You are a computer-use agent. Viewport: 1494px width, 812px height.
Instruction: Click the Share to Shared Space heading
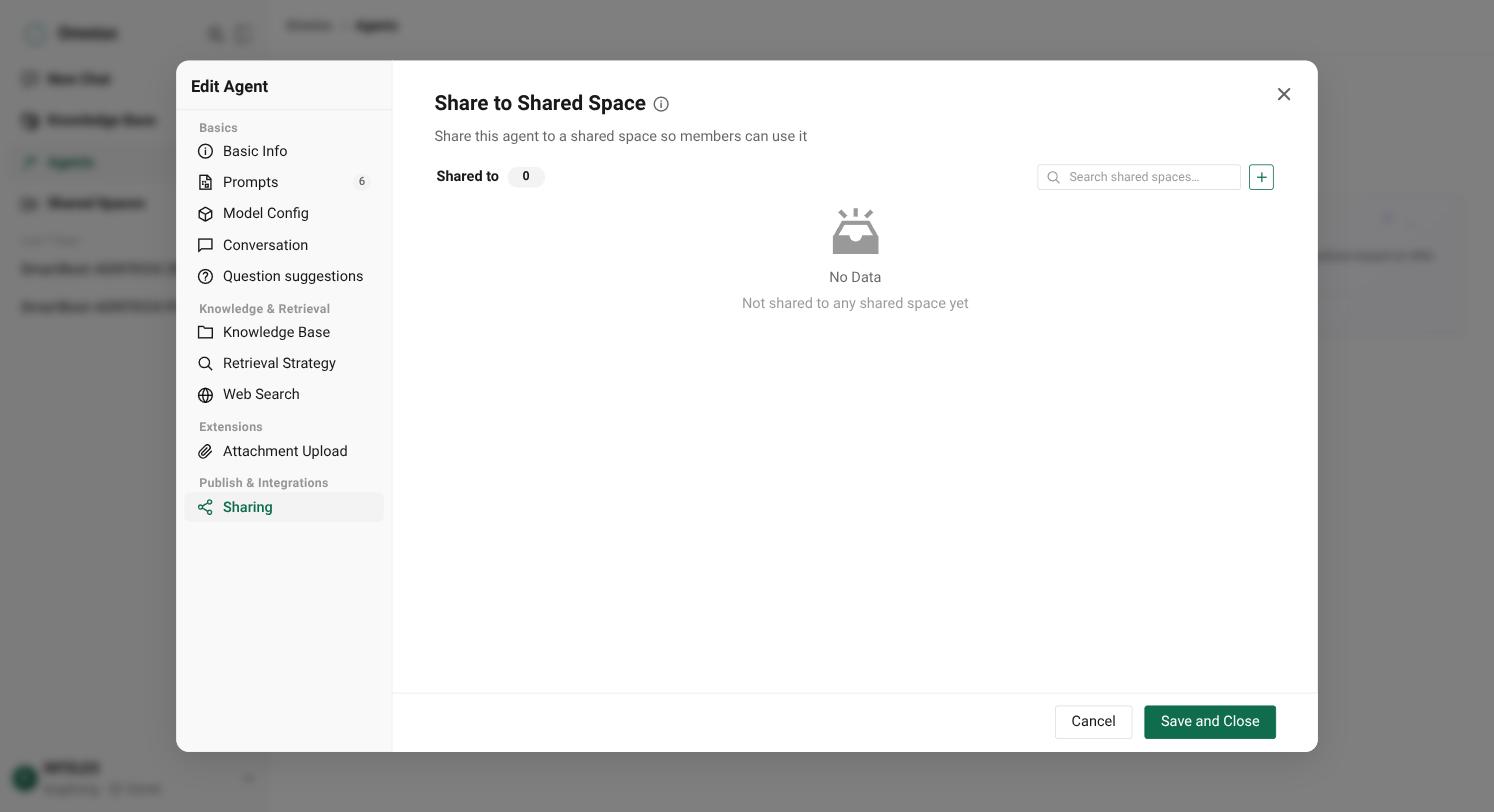(540, 104)
